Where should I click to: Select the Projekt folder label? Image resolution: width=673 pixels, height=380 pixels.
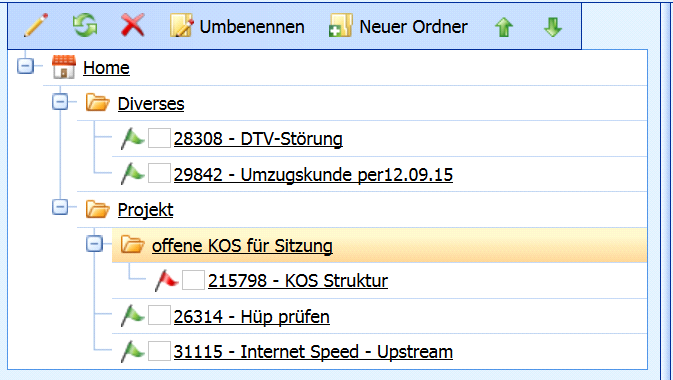(x=146, y=210)
